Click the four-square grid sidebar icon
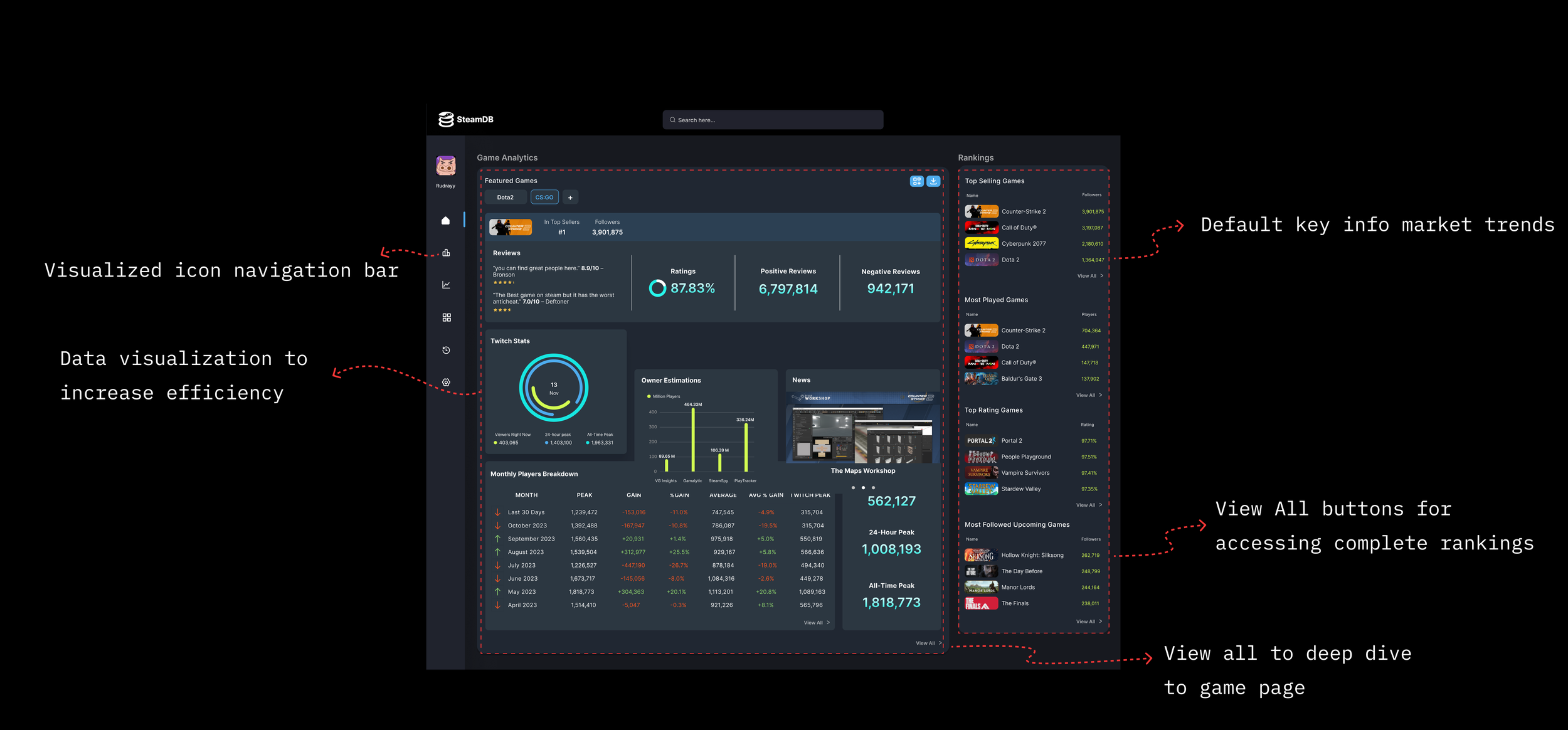This screenshot has height=730, width=1568. pos(446,317)
